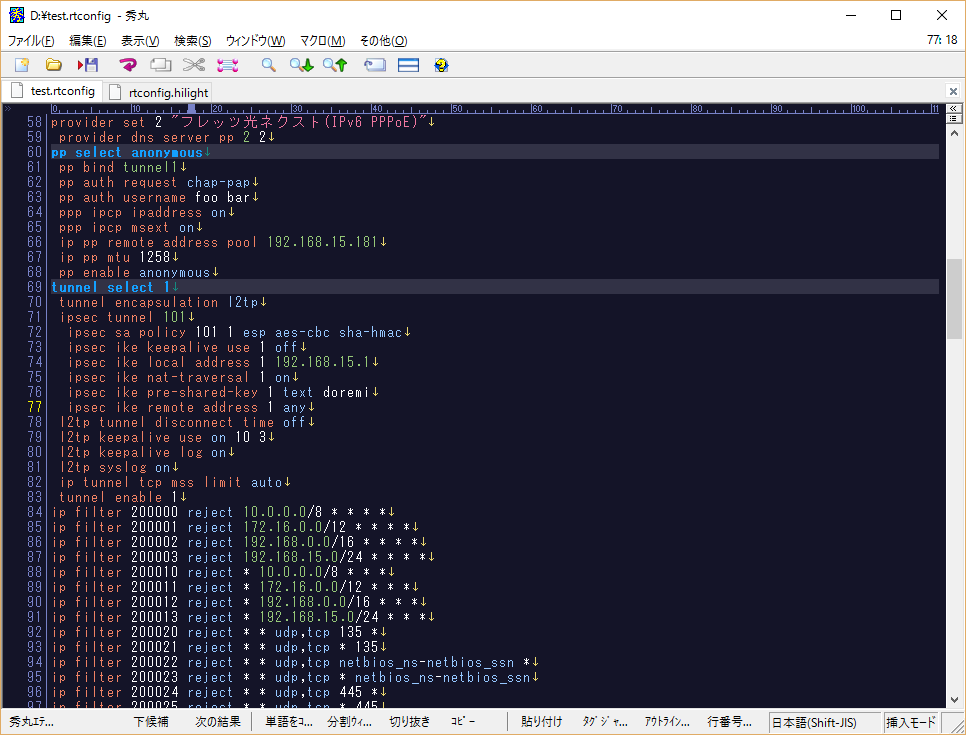966x735 pixels.
Task: Click the 切り抜き function key button
Action: pos(409,721)
